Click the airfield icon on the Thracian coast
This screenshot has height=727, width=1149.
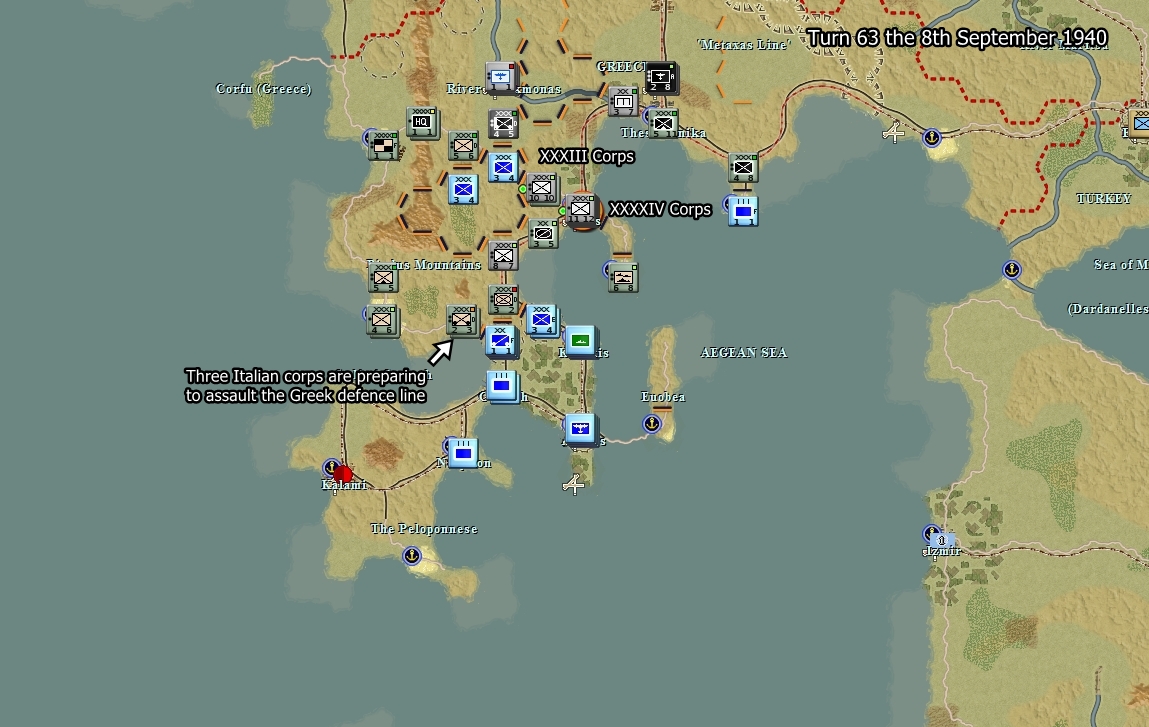click(893, 133)
